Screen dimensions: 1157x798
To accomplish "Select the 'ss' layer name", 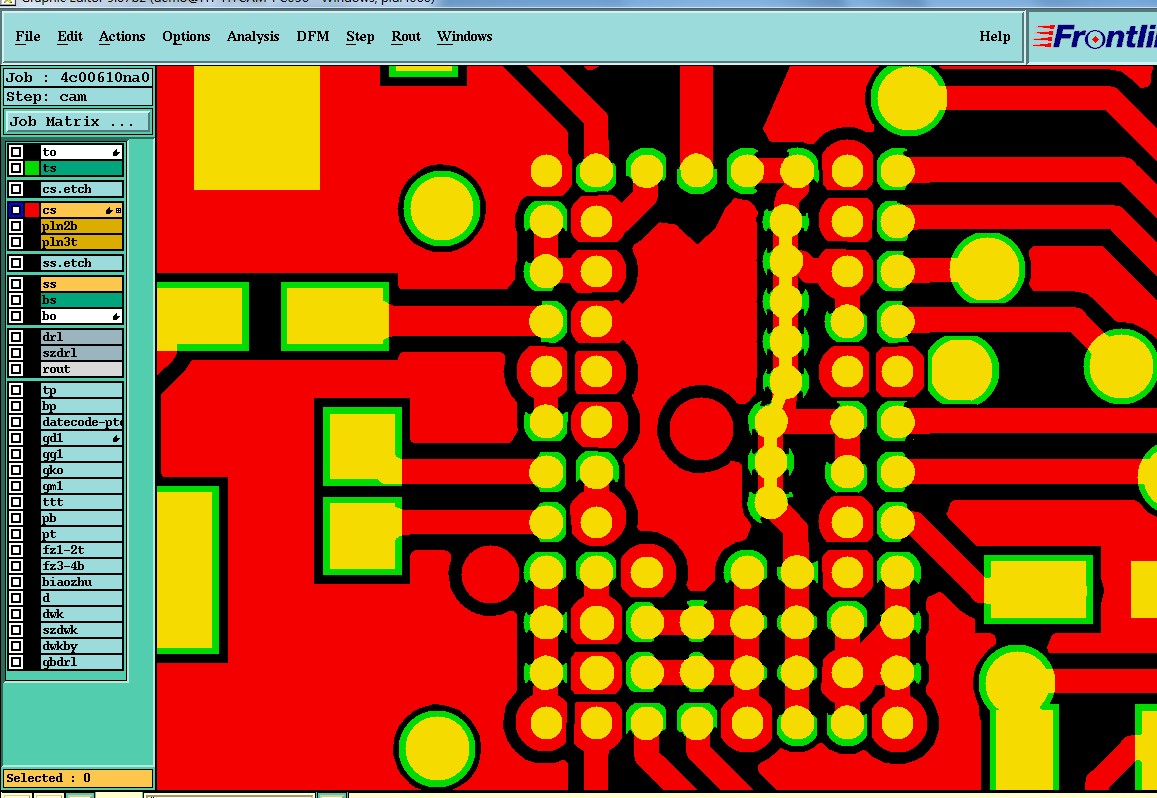I will (81, 284).
